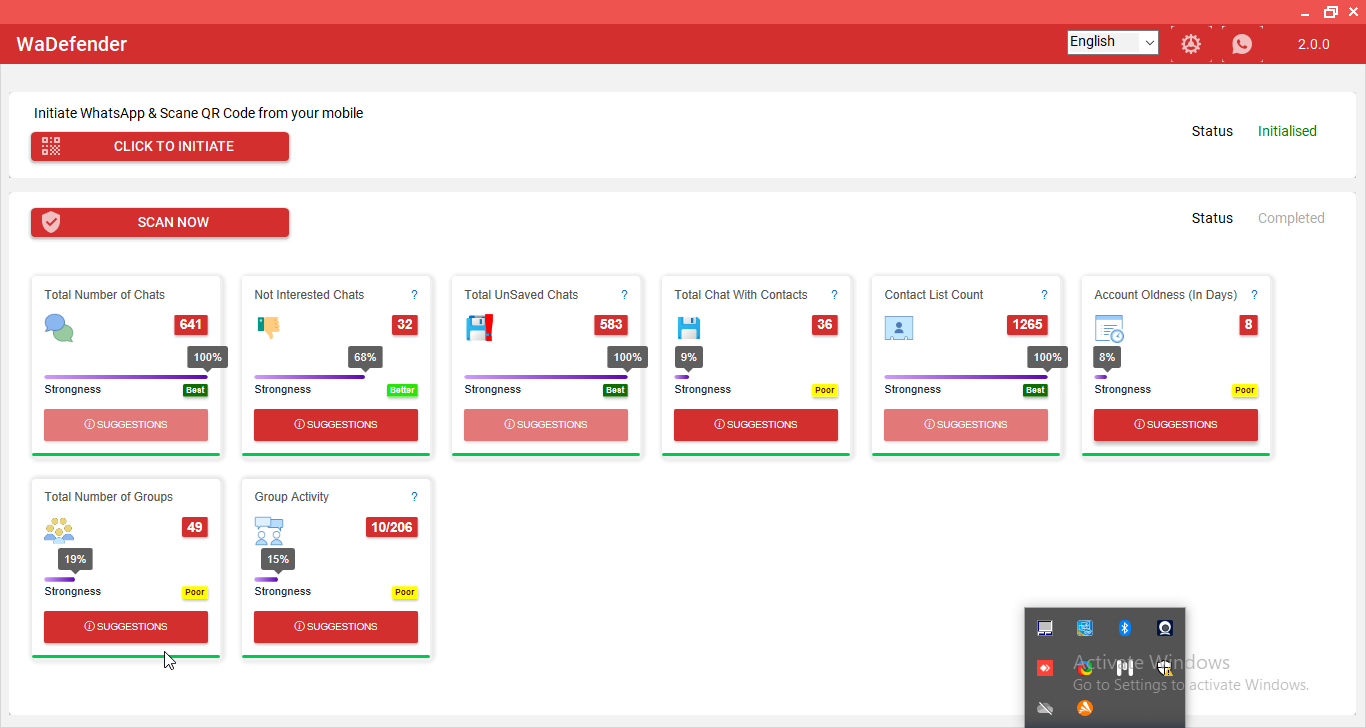The image size is (1366, 728).
Task: Click the Better strongness label
Action: tap(402, 390)
